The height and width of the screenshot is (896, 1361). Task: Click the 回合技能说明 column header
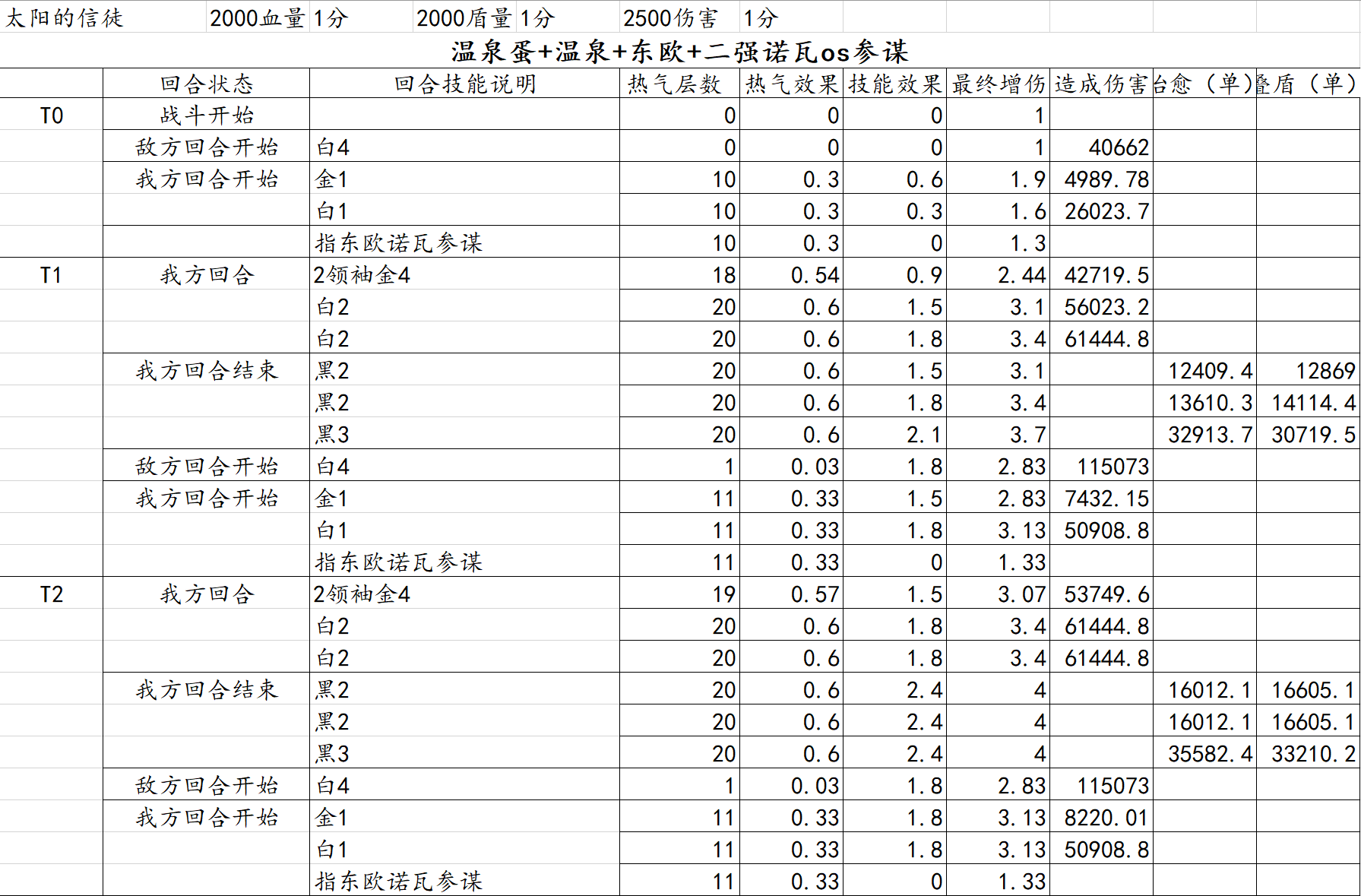(465, 84)
